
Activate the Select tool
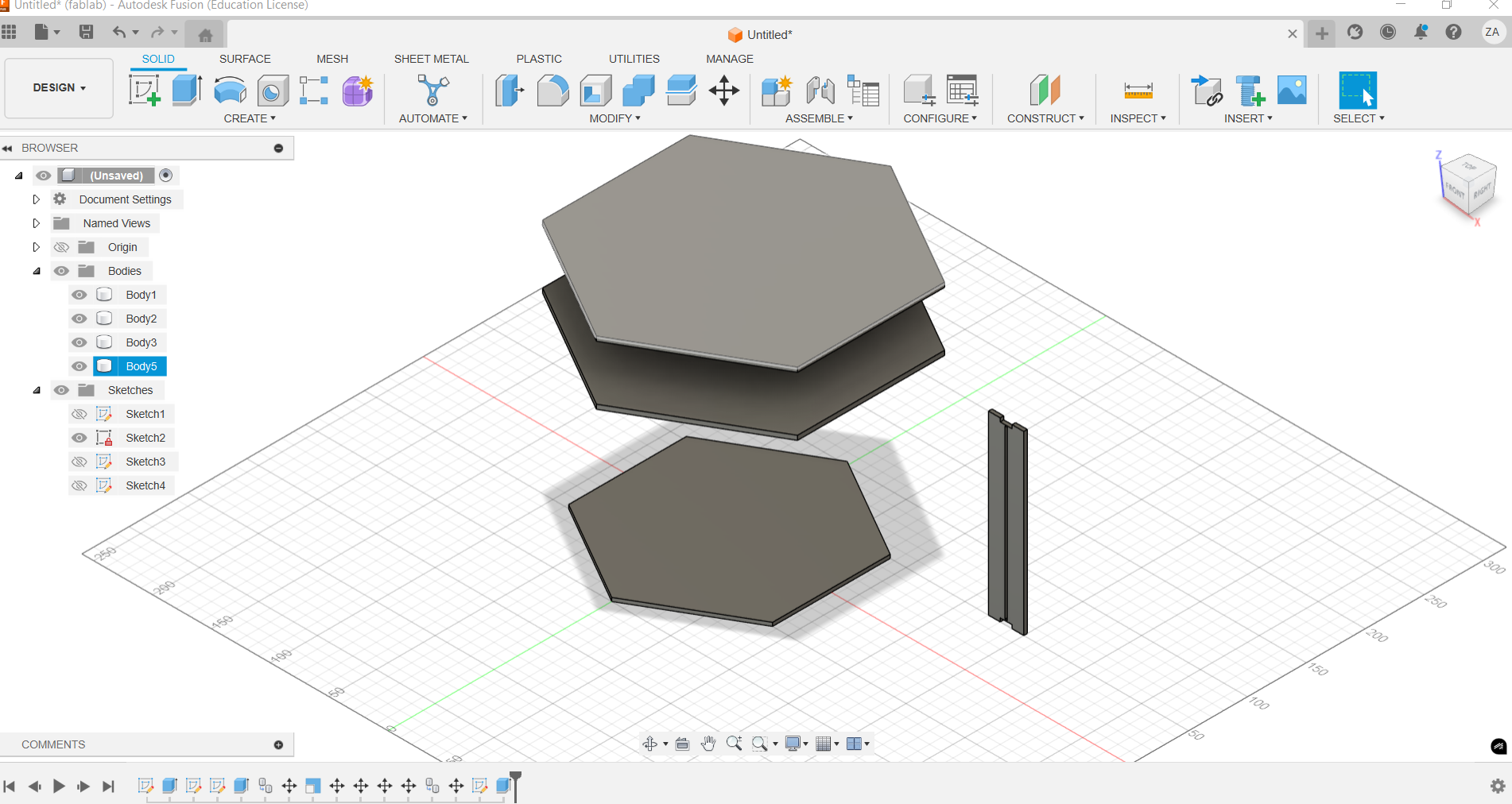click(1358, 91)
